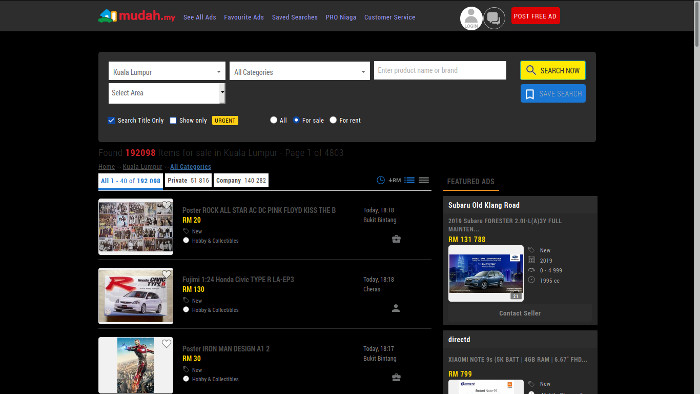Open Honda Civic Type R model thumbnail
The image size is (700, 394).
(136, 296)
